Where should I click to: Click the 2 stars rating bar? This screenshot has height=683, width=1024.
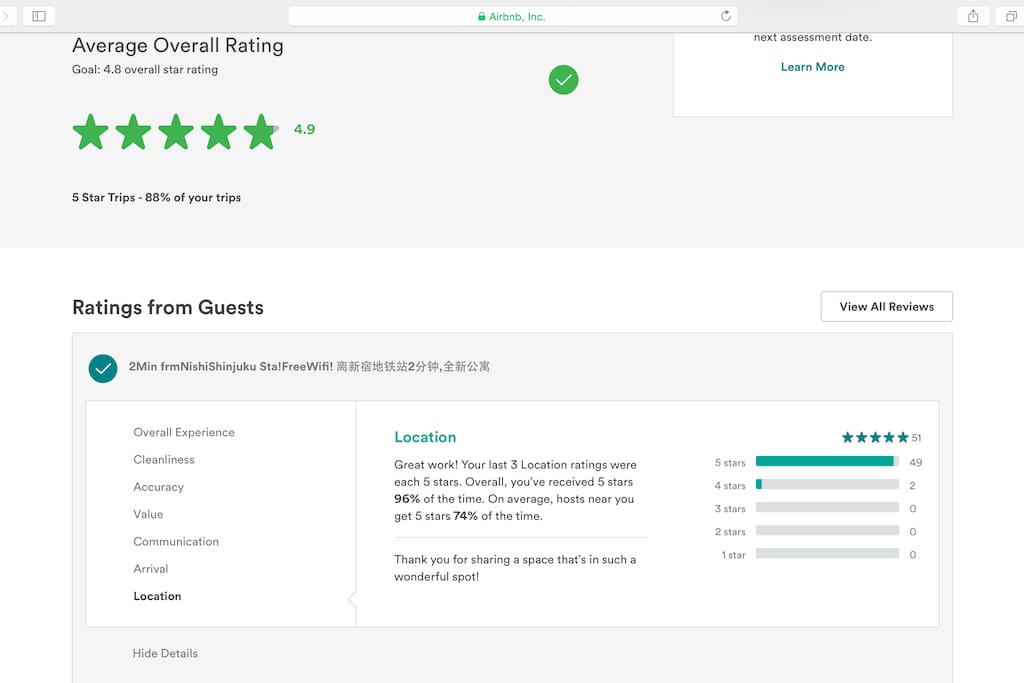(x=827, y=531)
